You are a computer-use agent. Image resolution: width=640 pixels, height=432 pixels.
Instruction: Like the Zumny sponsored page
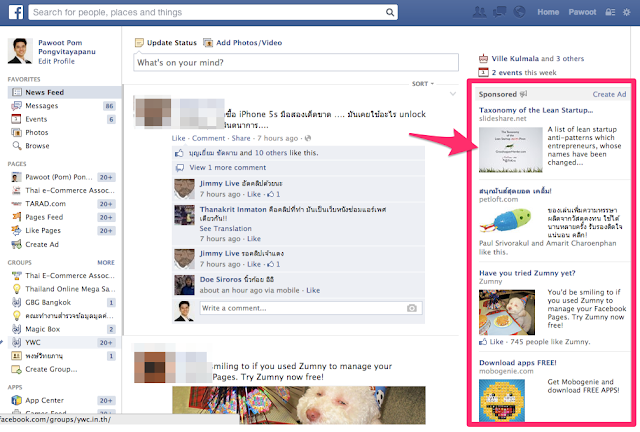click(x=496, y=342)
